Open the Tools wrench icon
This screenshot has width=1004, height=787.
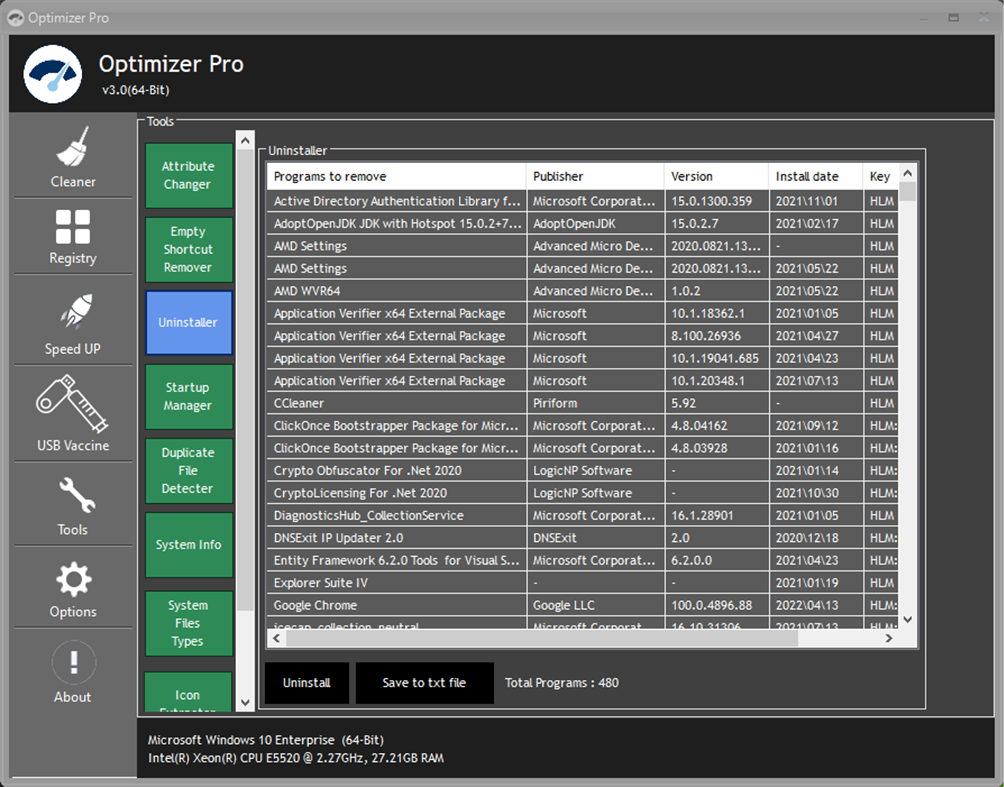pyautogui.click(x=77, y=496)
